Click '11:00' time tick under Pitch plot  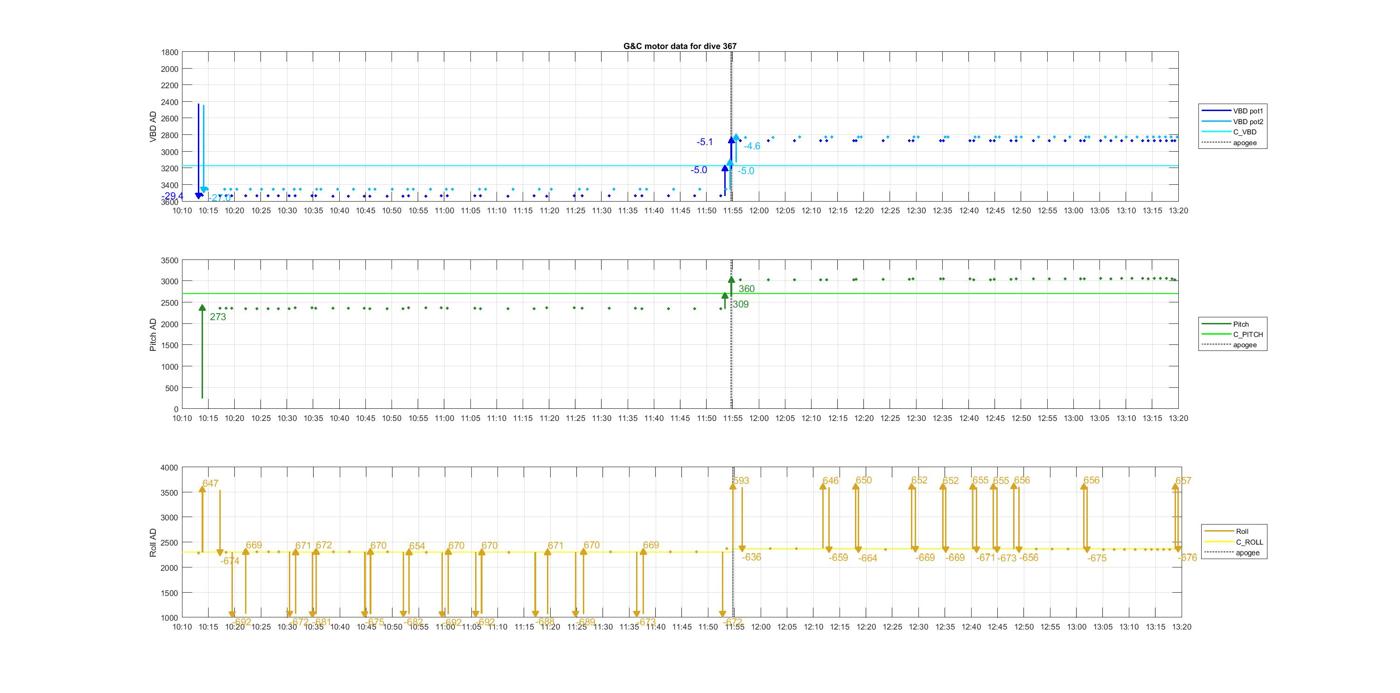[444, 418]
